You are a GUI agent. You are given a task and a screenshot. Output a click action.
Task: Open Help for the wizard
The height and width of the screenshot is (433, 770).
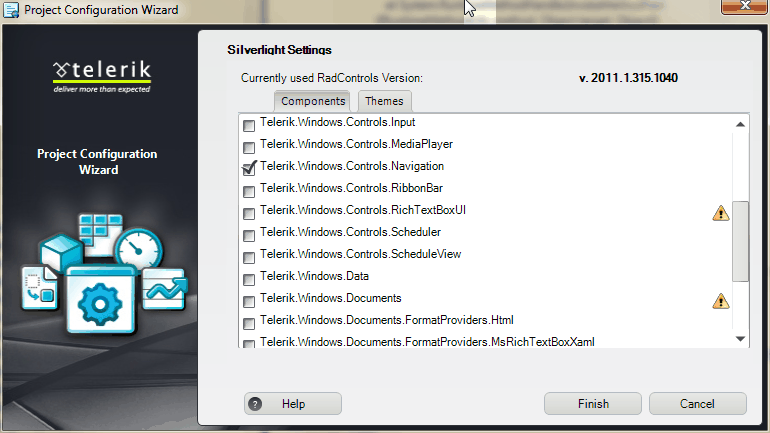(x=293, y=404)
